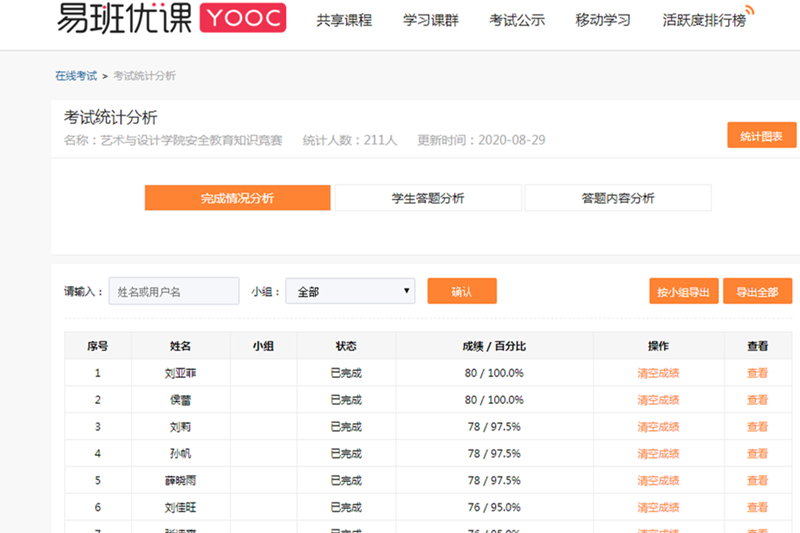Image resolution: width=800 pixels, height=533 pixels.
Task: Switch to 答题内容分析 tab
Action: [x=617, y=198]
